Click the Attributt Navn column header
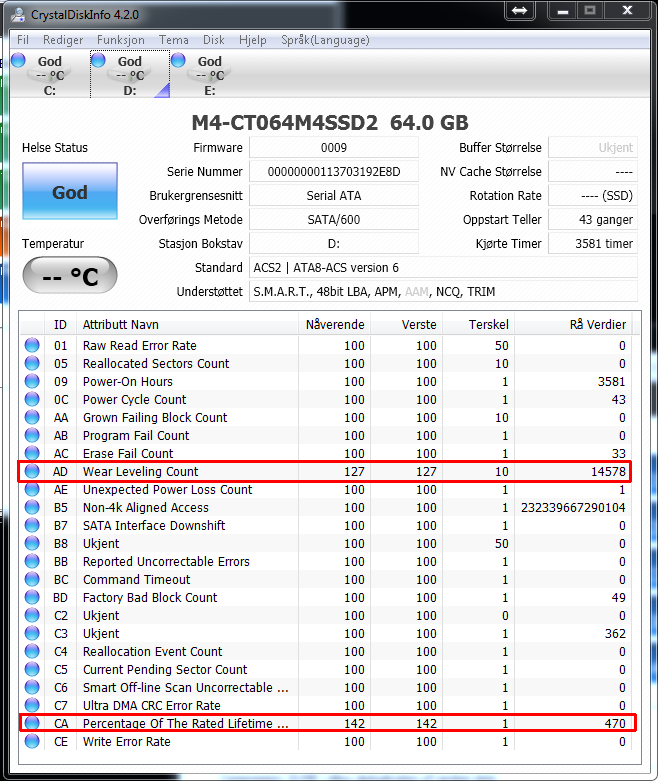658x781 pixels. pyautogui.click(x=187, y=325)
